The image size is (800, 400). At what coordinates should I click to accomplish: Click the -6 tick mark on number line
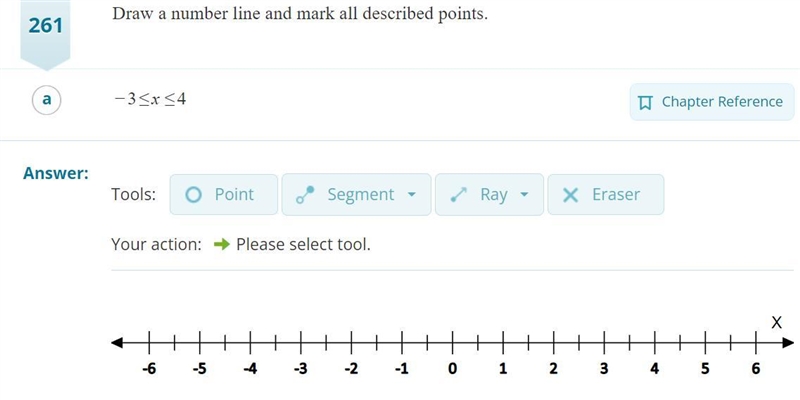click(149, 343)
